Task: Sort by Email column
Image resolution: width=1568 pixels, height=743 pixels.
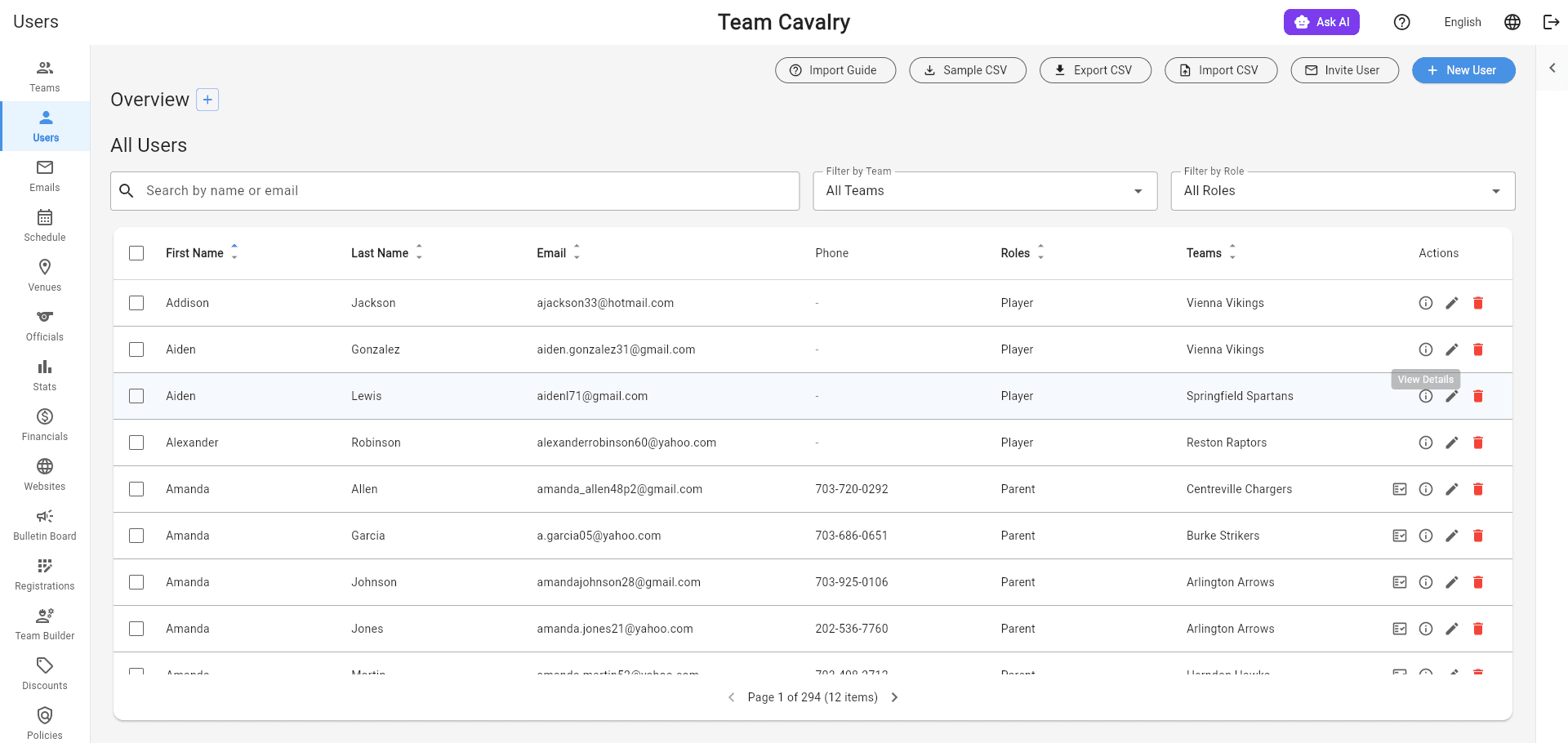Action: coord(559,253)
